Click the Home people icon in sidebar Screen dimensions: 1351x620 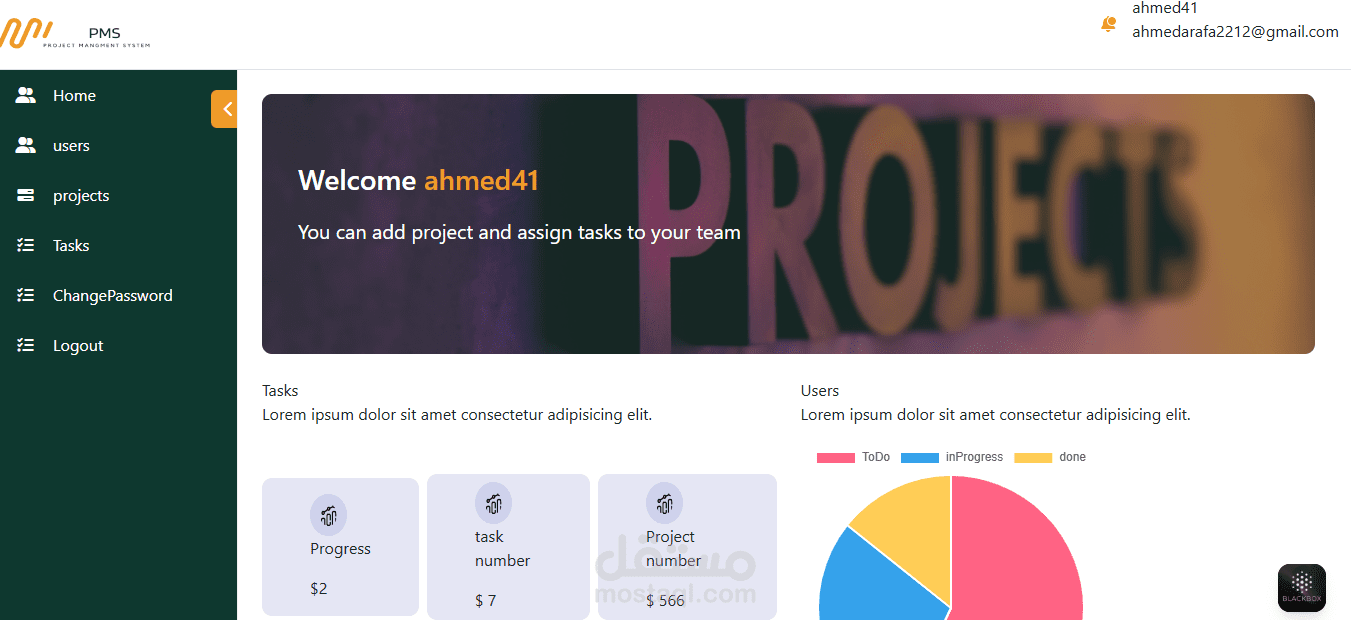point(26,96)
